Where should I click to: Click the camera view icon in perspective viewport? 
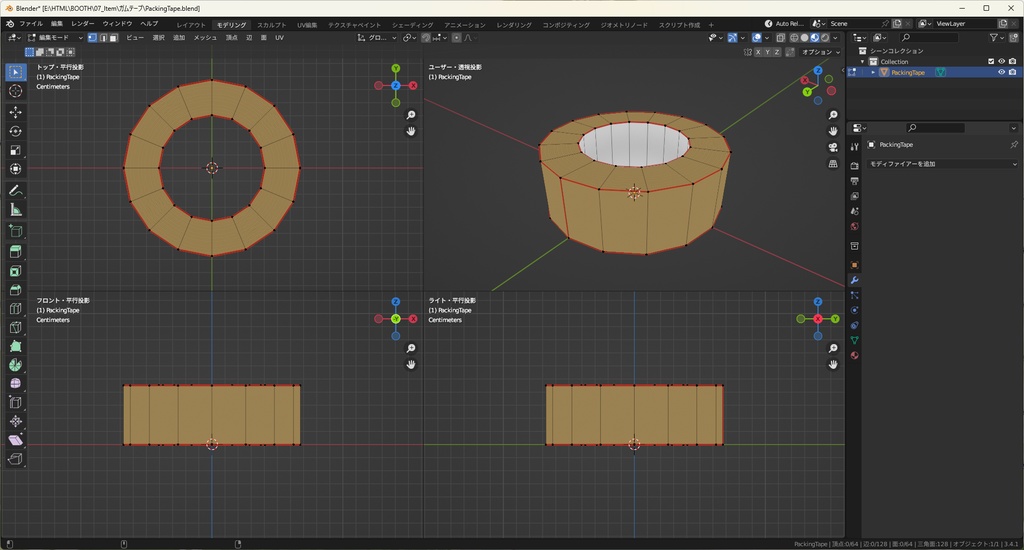click(833, 147)
